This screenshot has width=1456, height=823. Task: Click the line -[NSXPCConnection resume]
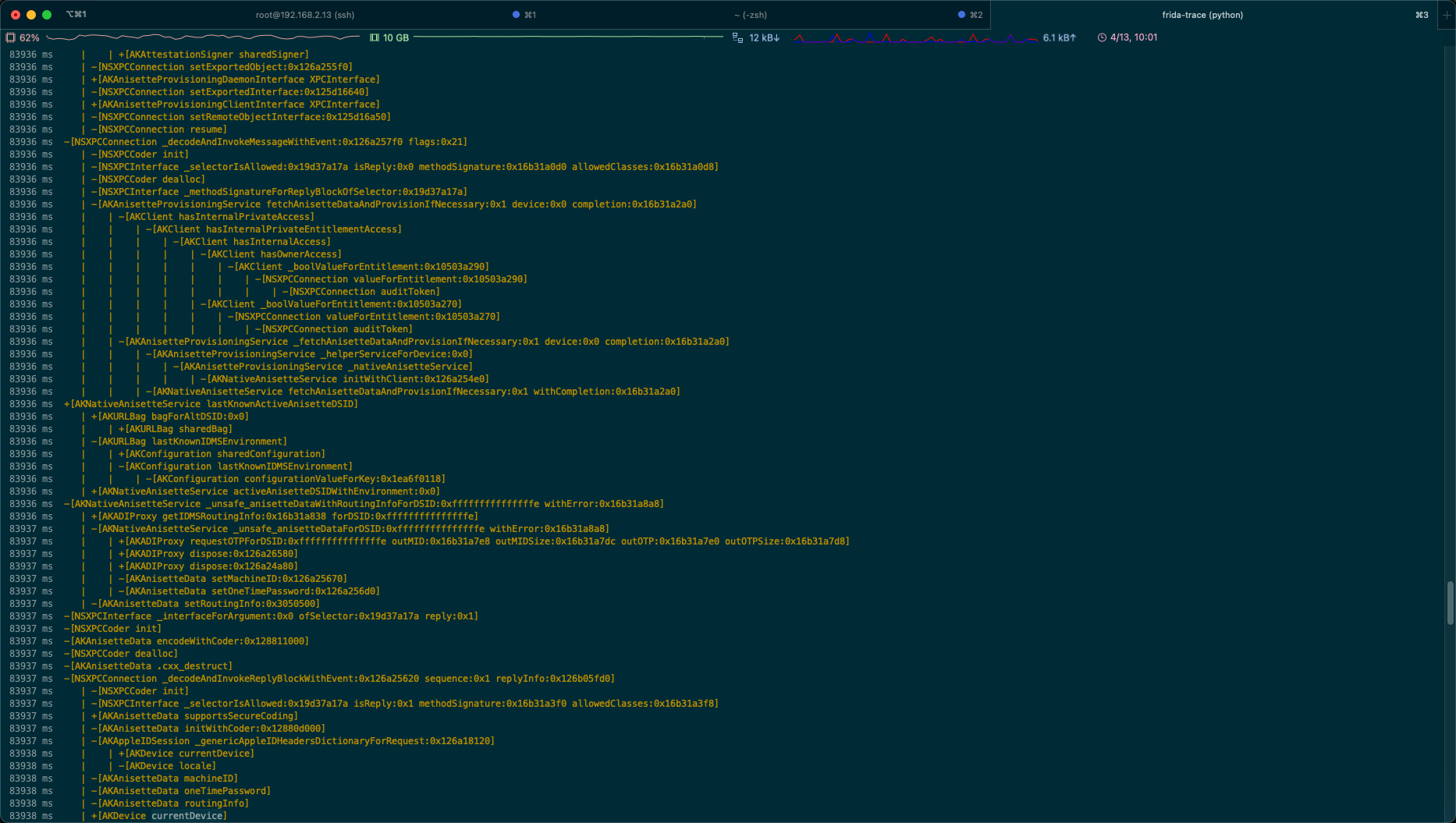pyautogui.click(x=159, y=129)
